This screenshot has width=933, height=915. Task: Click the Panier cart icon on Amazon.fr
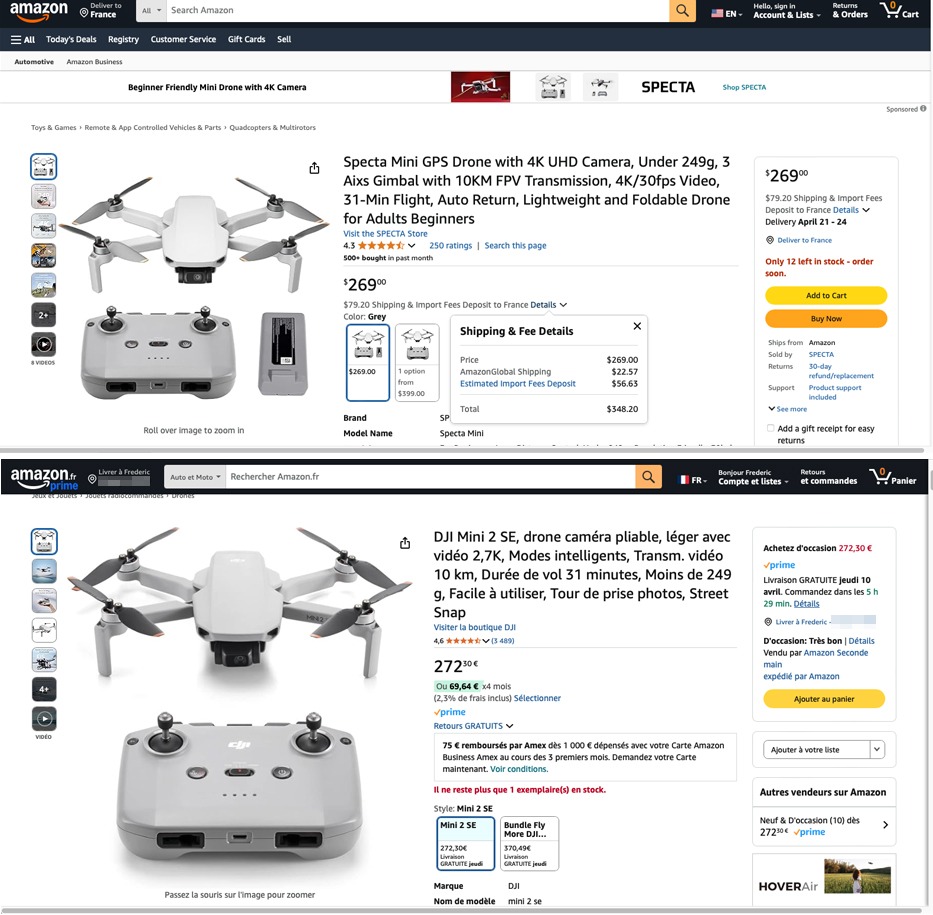[893, 477]
